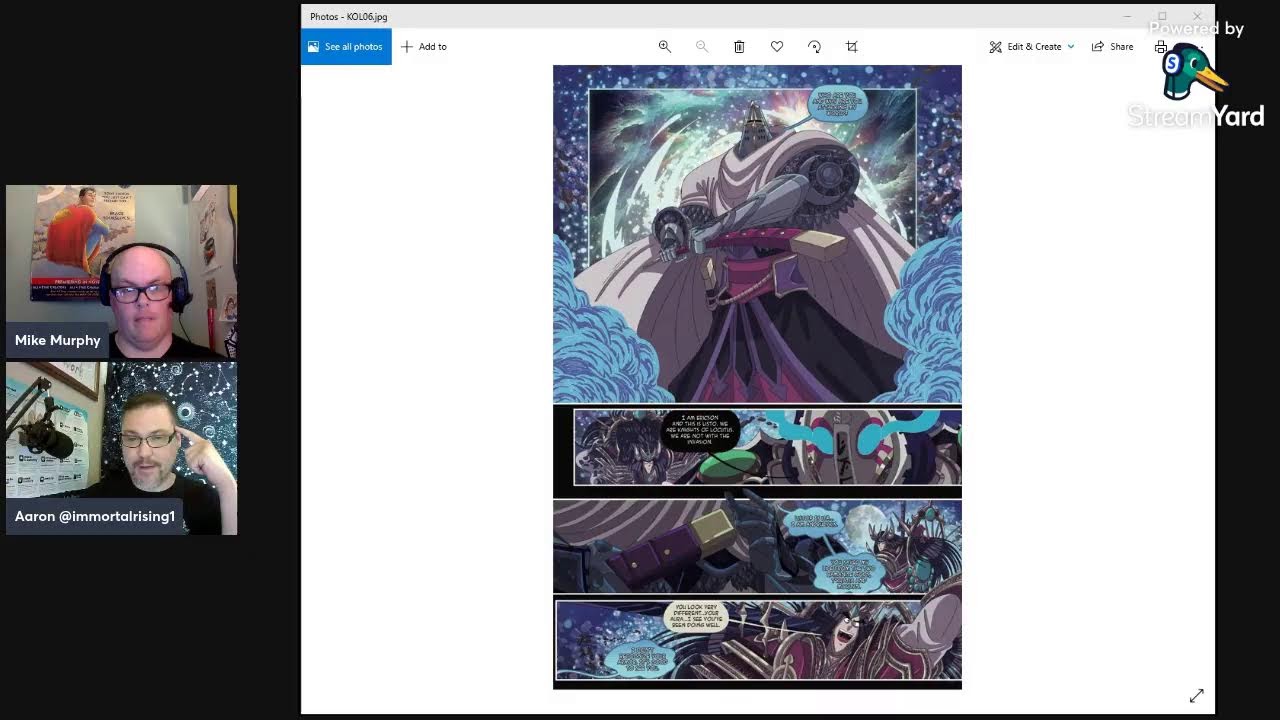Click Mike Murphy's webcam feed
Viewport: 1280px width, 720px height.
click(x=121, y=270)
